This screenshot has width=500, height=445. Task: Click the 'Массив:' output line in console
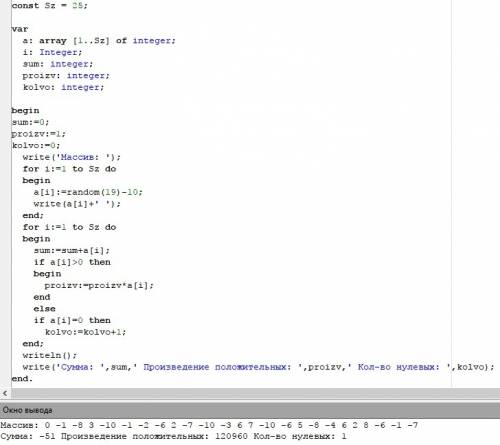click(209, 425)
